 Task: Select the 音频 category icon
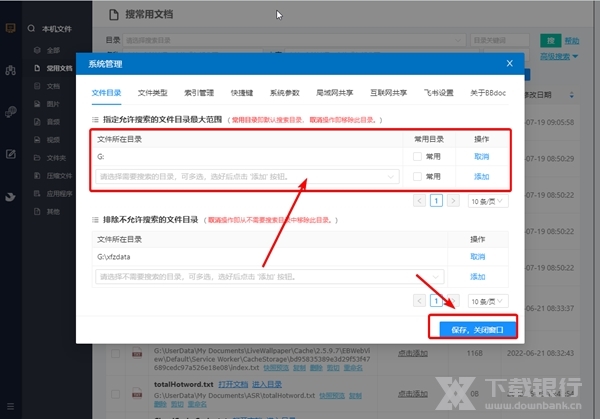(37, 122)
